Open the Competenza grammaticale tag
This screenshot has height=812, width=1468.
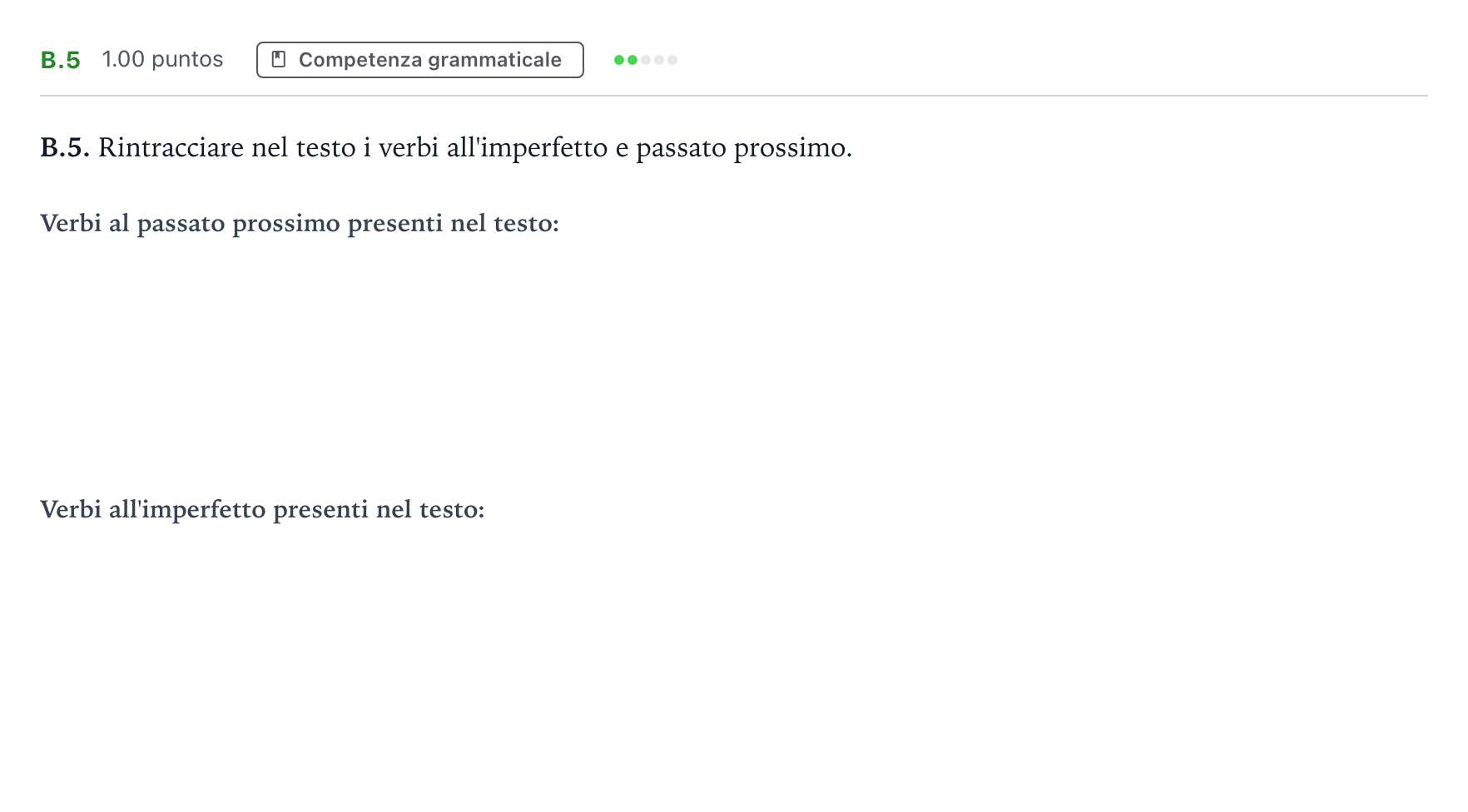click(420, 60)
